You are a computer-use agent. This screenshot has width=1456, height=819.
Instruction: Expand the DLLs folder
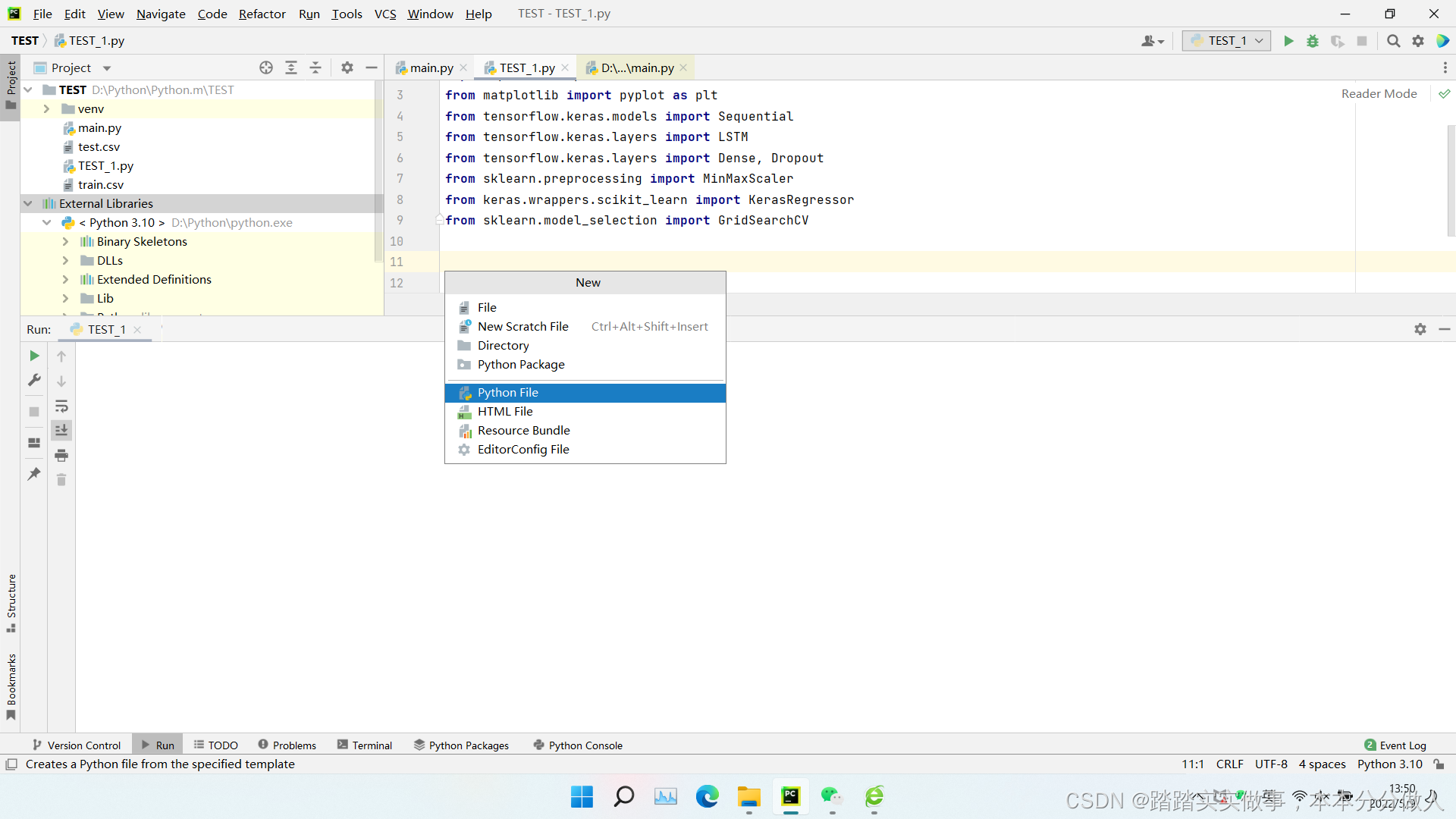tap(65, 260)
